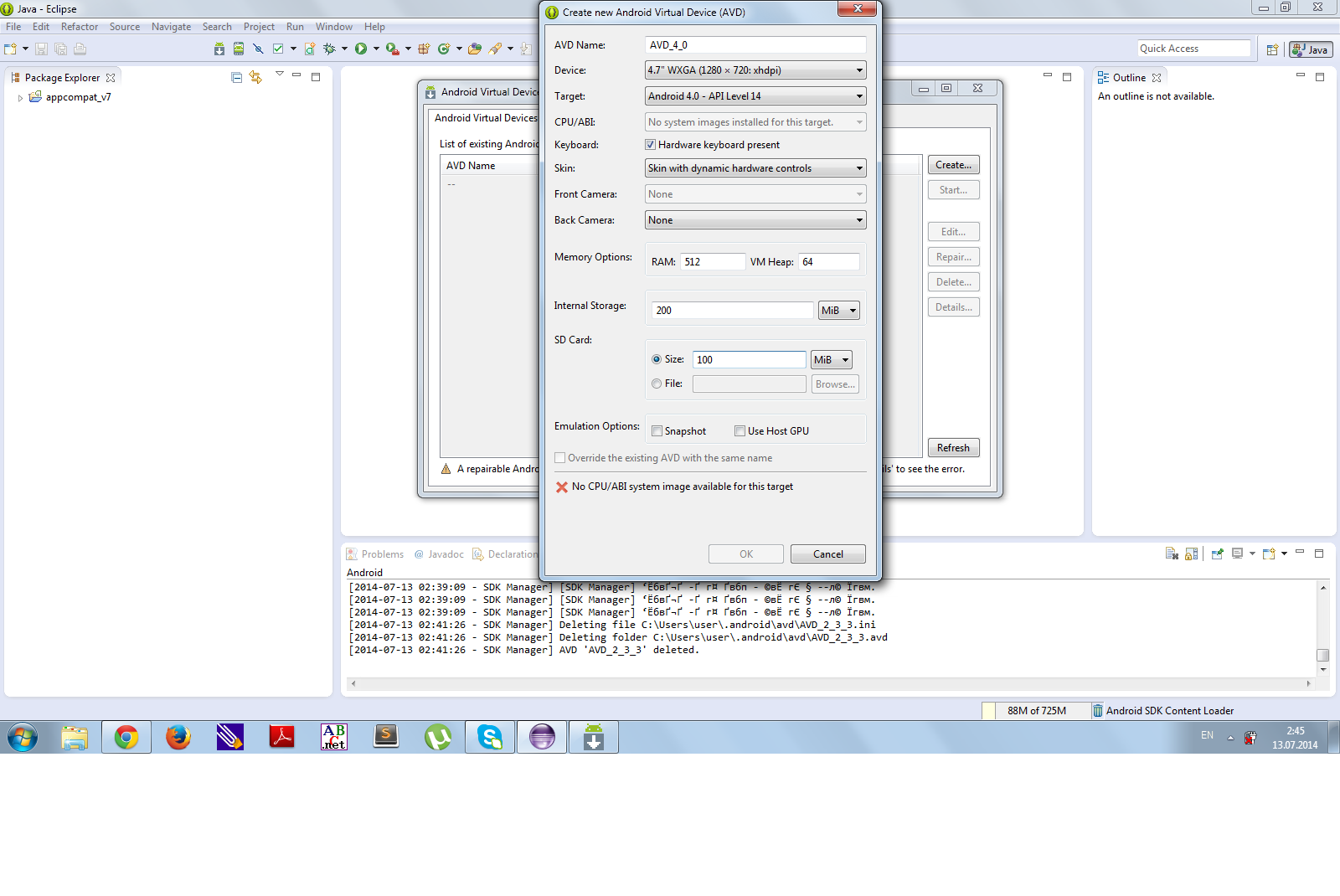This screenshot has height=896, width=1340.
Task: Toggle Link with Editor in Package Explorer
Action: coord(255,77)
